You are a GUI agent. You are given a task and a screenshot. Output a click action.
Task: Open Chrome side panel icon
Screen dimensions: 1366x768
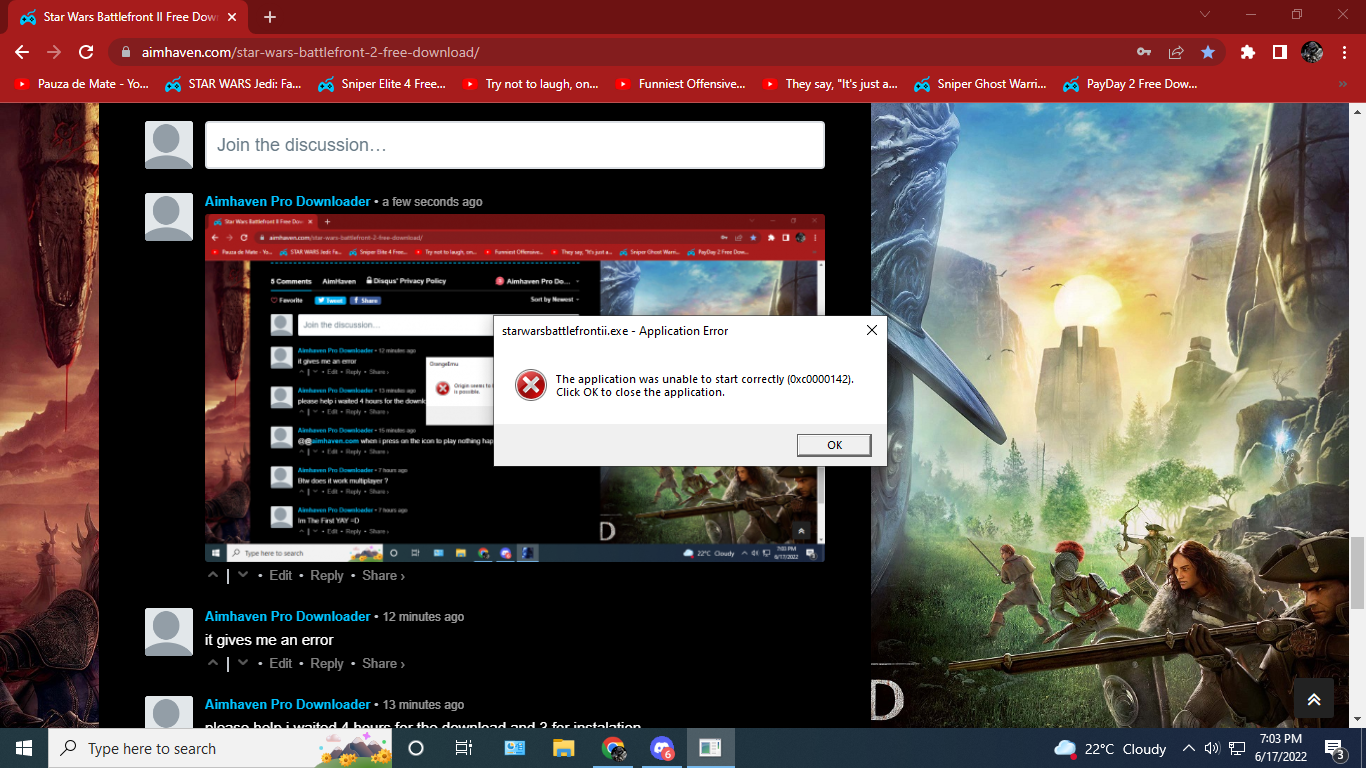click(1279, 52)
